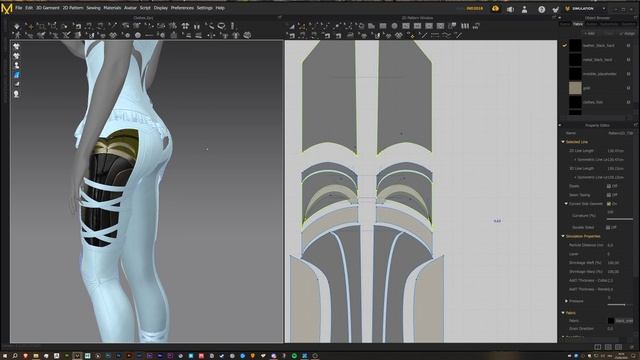This screenshot has width=640, height=360.
Task: Open the shopping cart store icon
Action: 555,9
